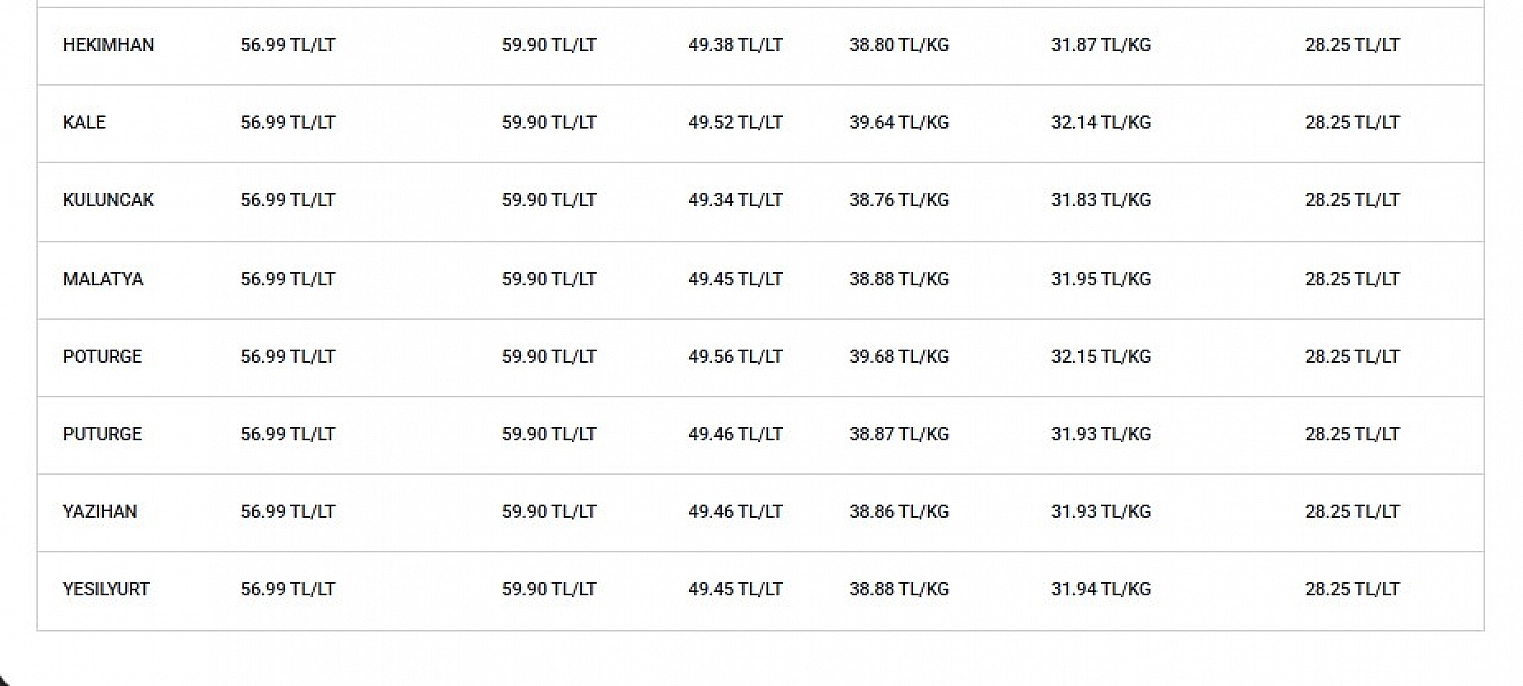1523x686 pixels.
Task: Click the 49.38 TL/LT price for HEKIMHAN
Action: click(x=735, y=45)
